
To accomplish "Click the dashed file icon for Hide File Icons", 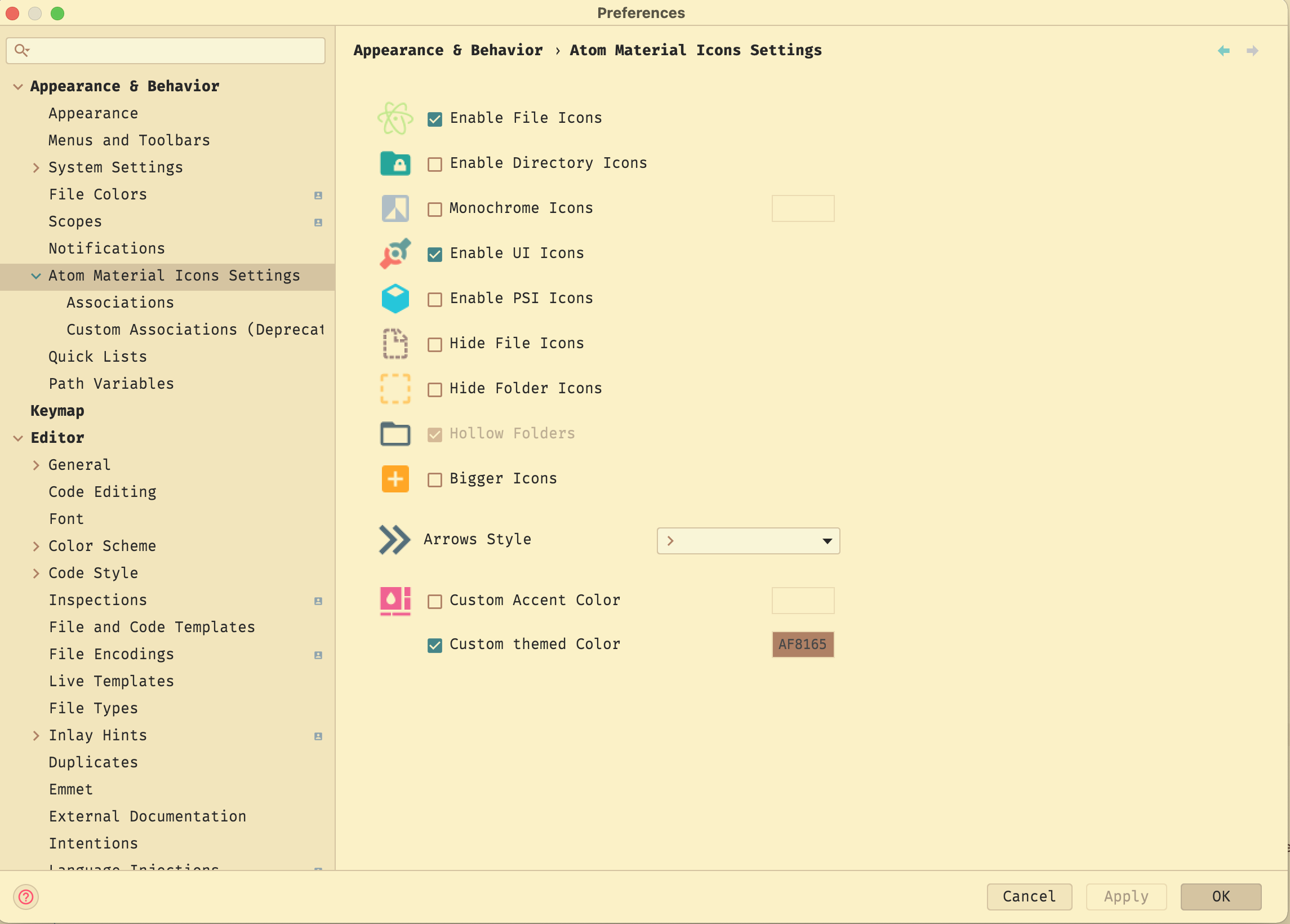I will (395, 343).
